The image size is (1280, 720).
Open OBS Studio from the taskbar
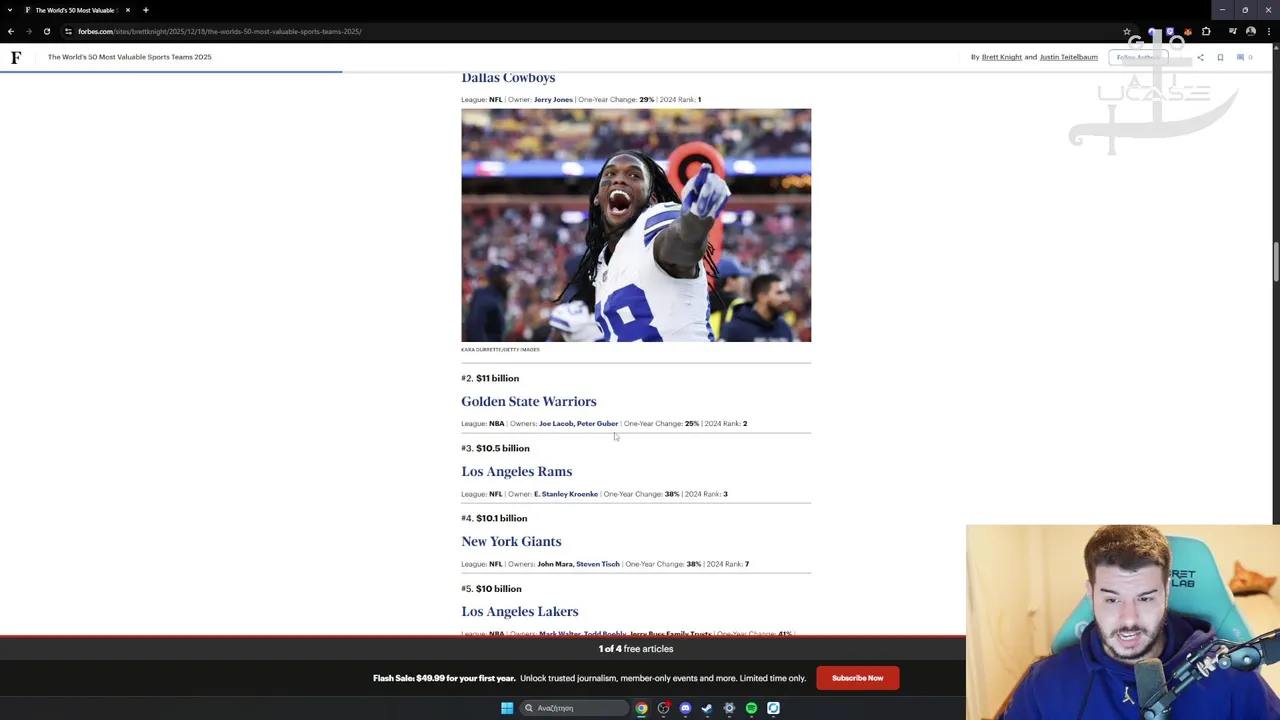663,708
